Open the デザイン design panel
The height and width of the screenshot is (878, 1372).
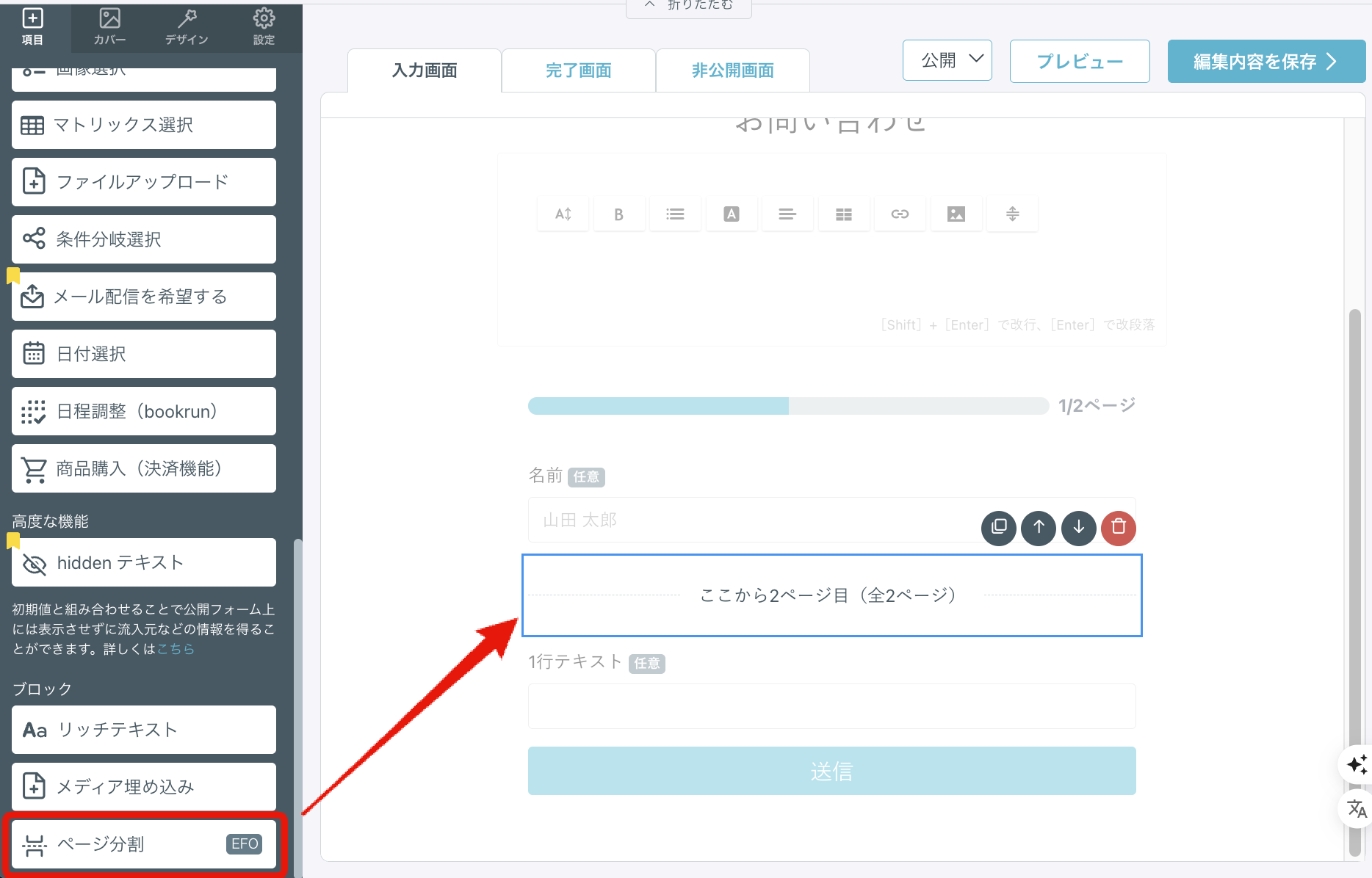(x=187, y=27)
